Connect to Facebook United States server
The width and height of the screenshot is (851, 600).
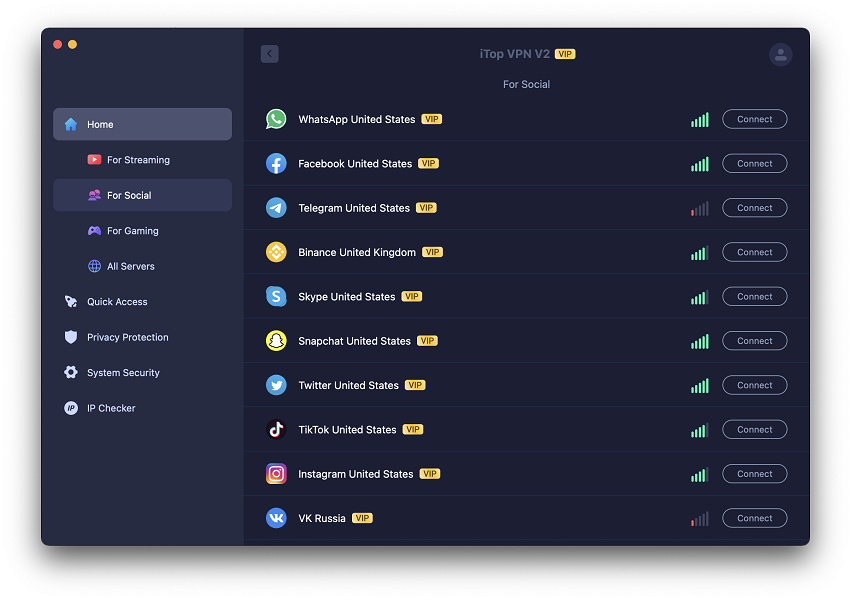(754, 164)
